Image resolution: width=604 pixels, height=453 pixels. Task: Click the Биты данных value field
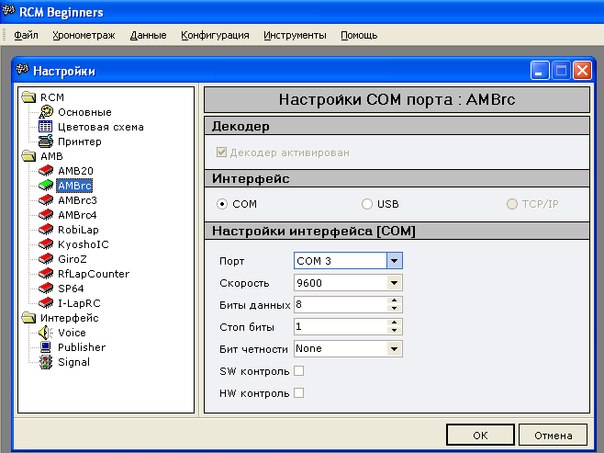tap(341, 305)
